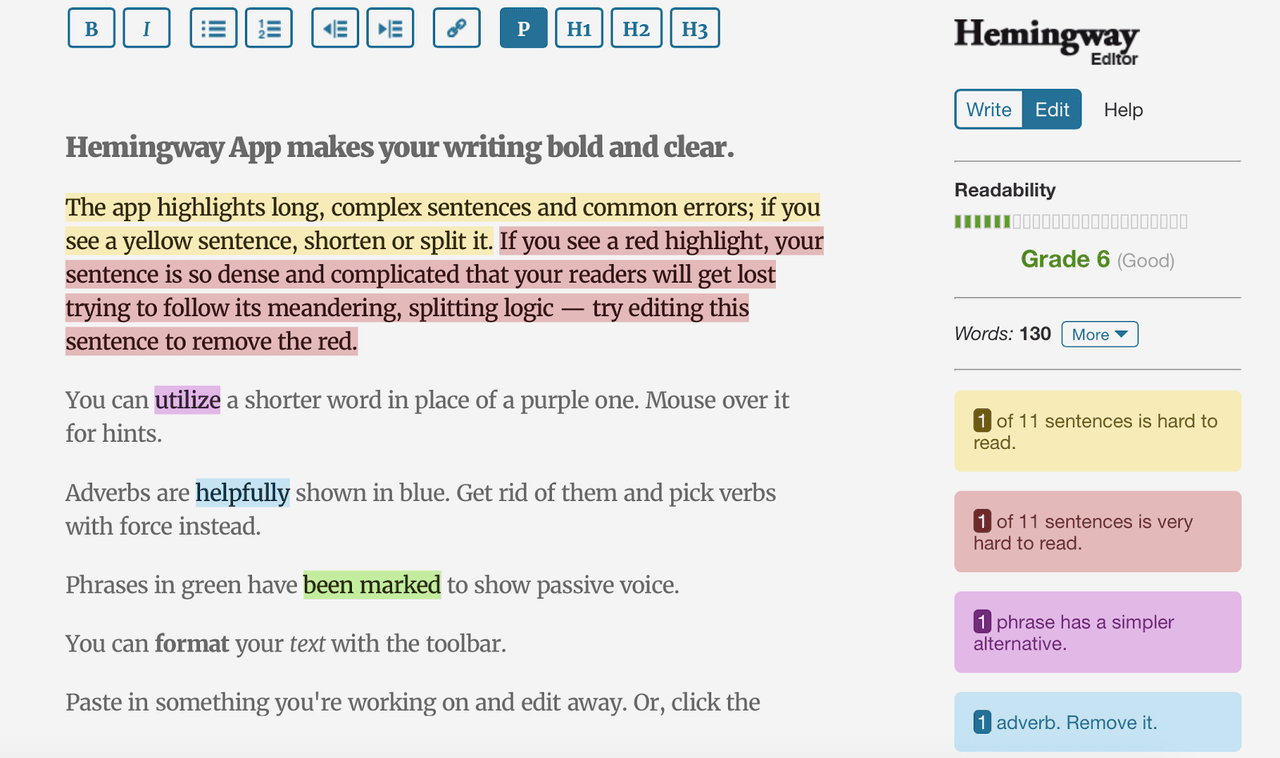Insert a bulleted list

(214, 29)
